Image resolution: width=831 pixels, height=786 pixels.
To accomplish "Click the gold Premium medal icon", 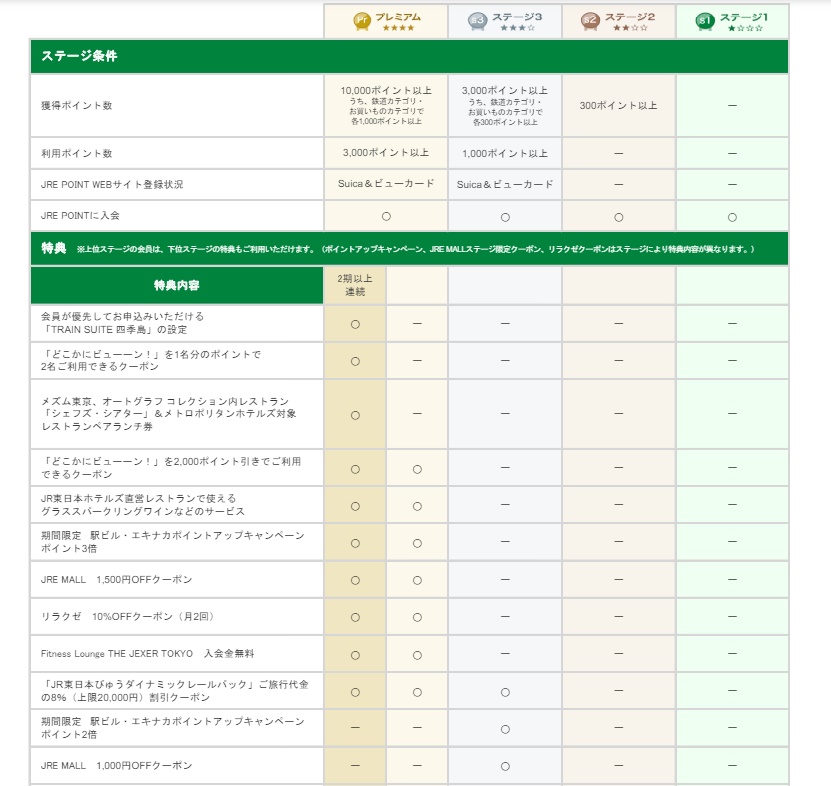I will tap(361, 21).
